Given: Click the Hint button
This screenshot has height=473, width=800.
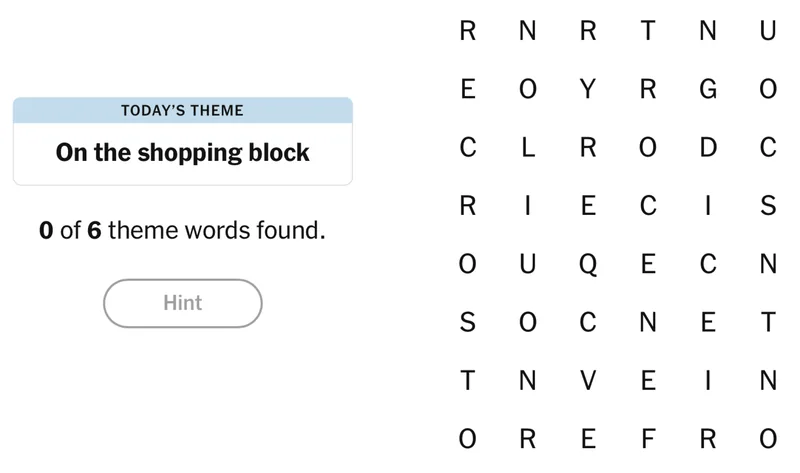Looking at the screenshot, I should click(x=182, y=303).
